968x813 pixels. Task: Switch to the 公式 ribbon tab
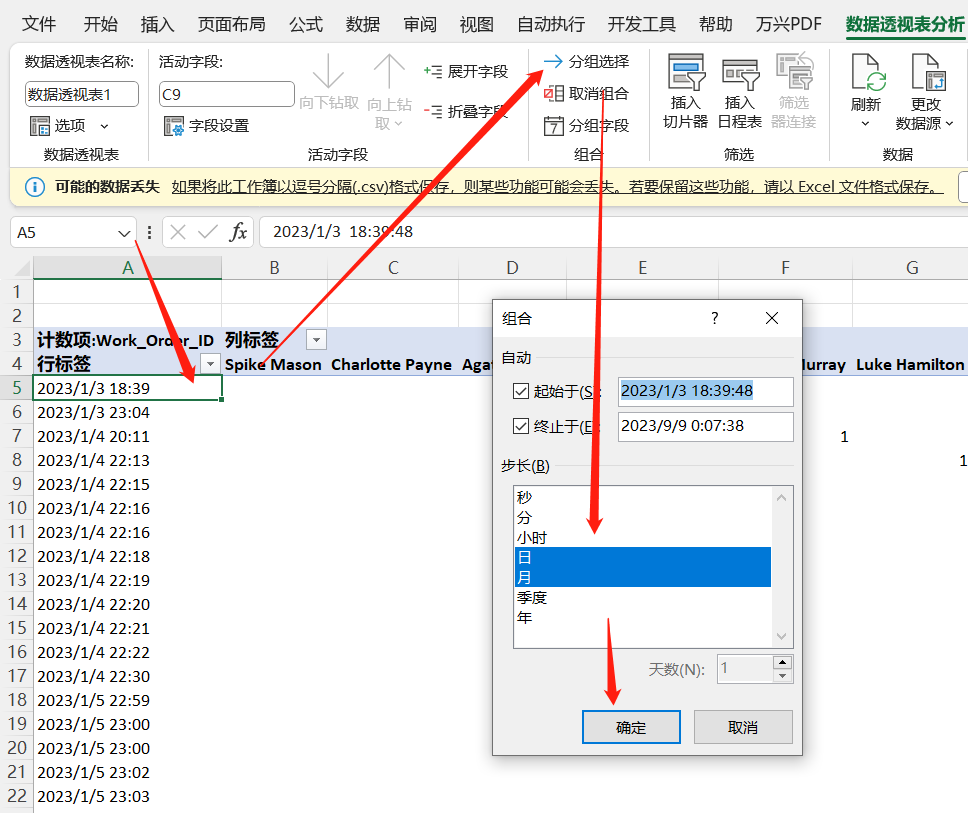[306, 24]
